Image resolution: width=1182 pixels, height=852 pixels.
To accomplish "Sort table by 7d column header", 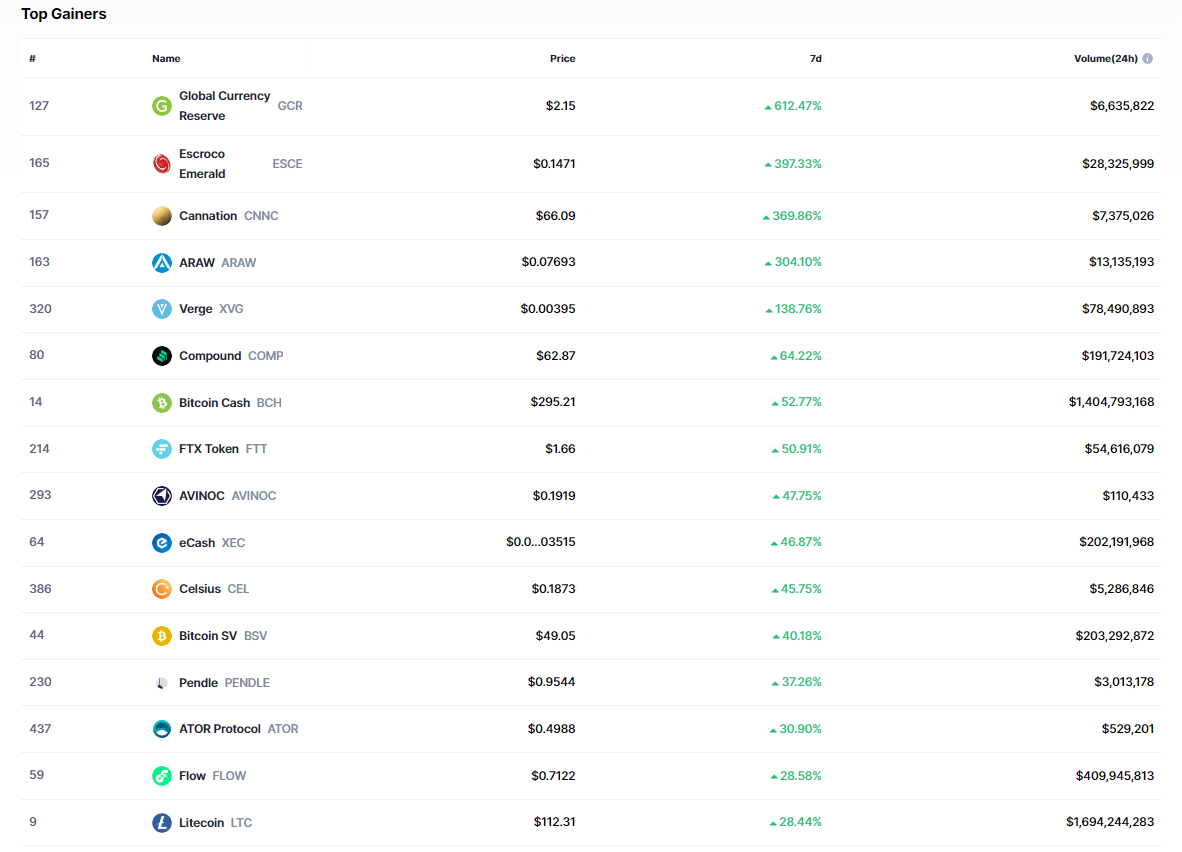I will (x=815, y=58).
